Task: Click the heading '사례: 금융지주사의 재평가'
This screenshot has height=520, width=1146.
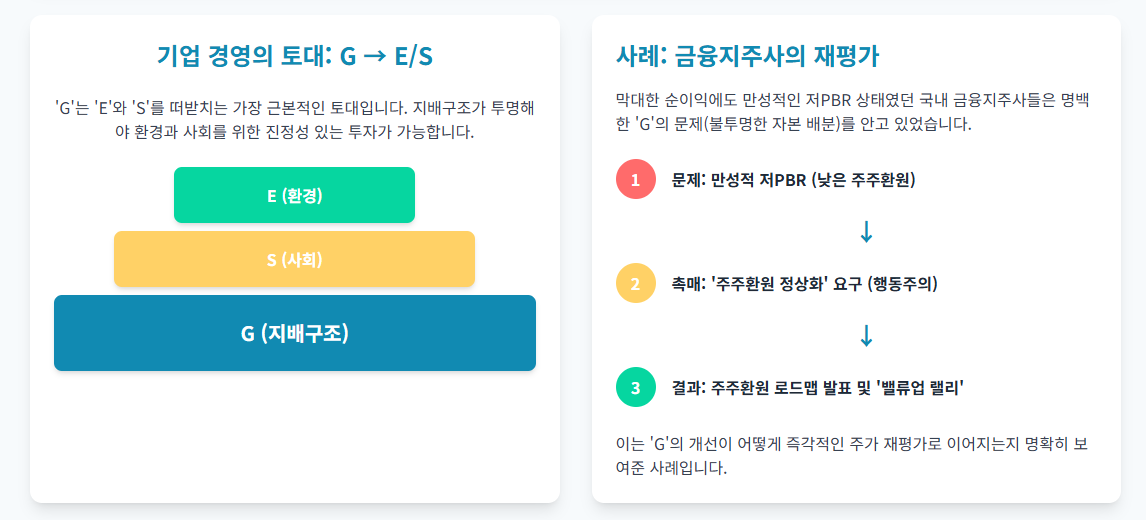Action: 748,56
